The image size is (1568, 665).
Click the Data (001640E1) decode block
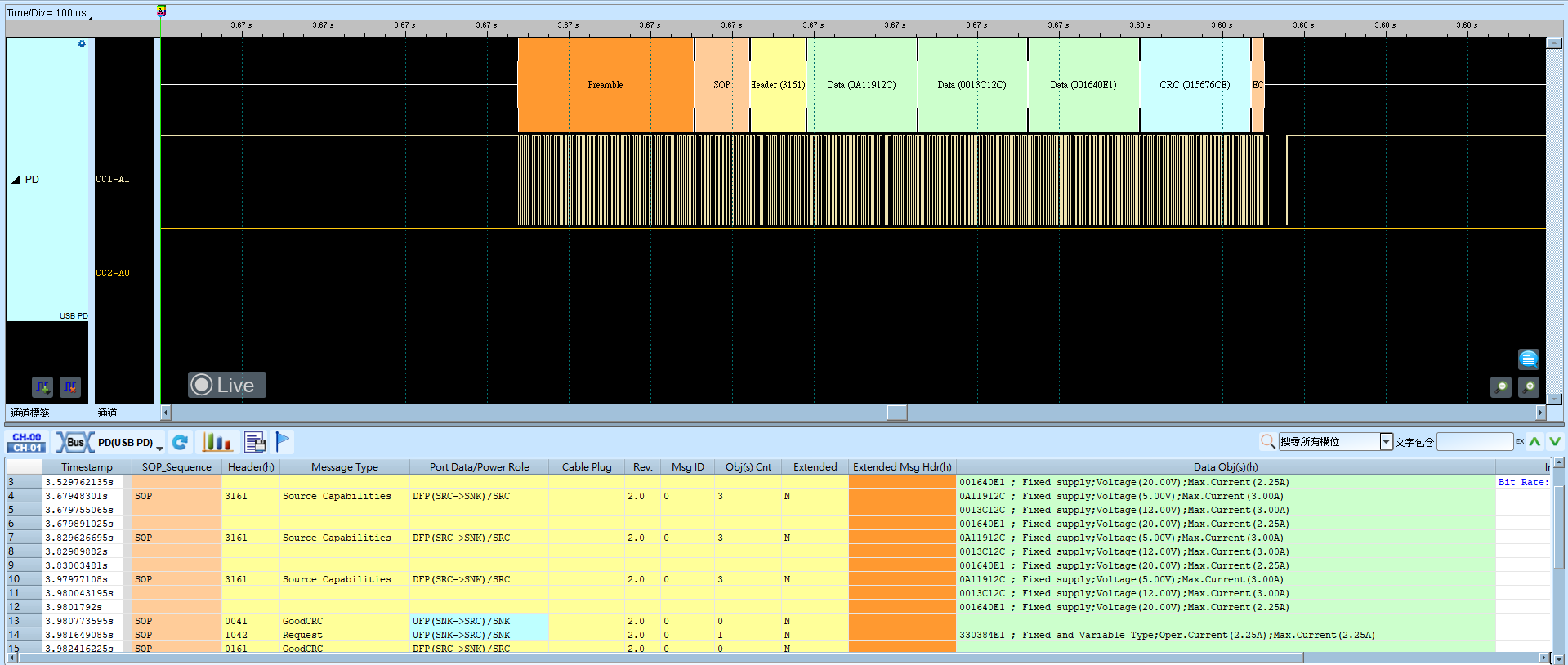click(1083, 85)
